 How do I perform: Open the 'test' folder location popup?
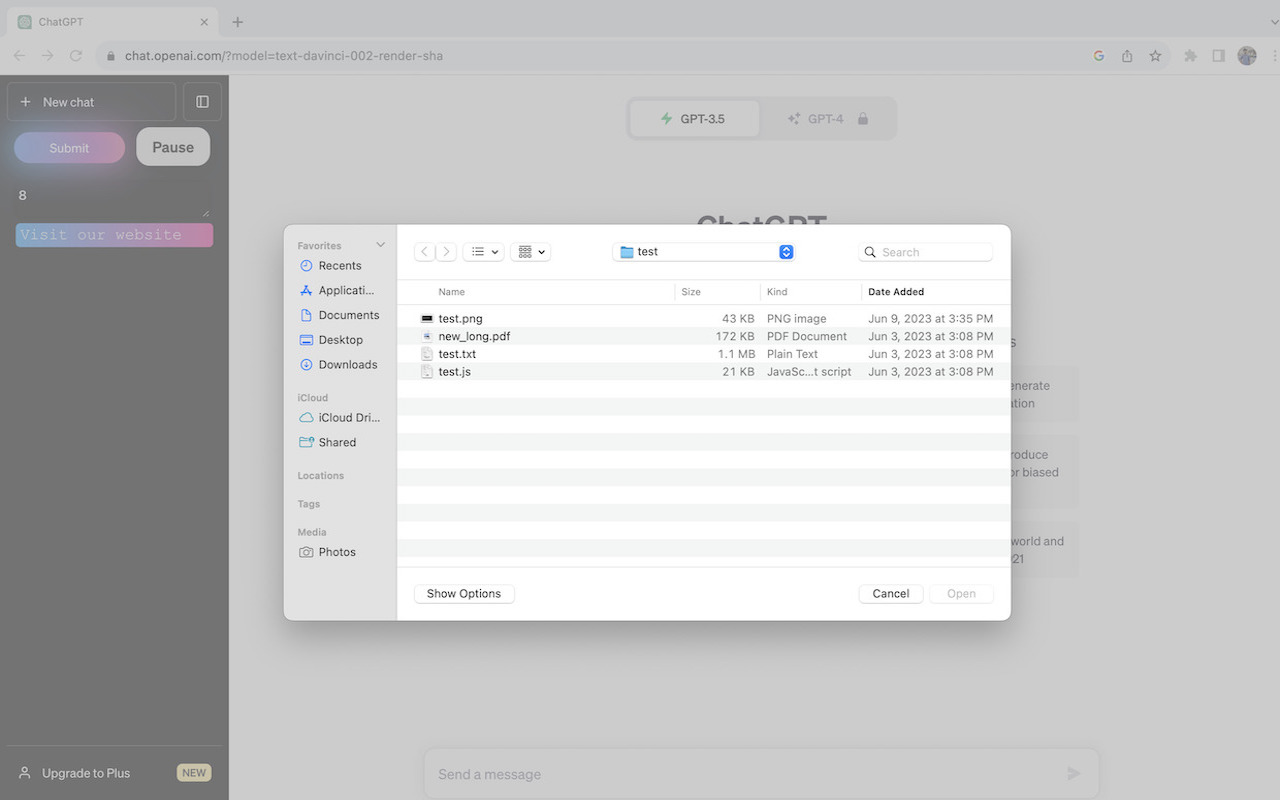coord(703,252)
